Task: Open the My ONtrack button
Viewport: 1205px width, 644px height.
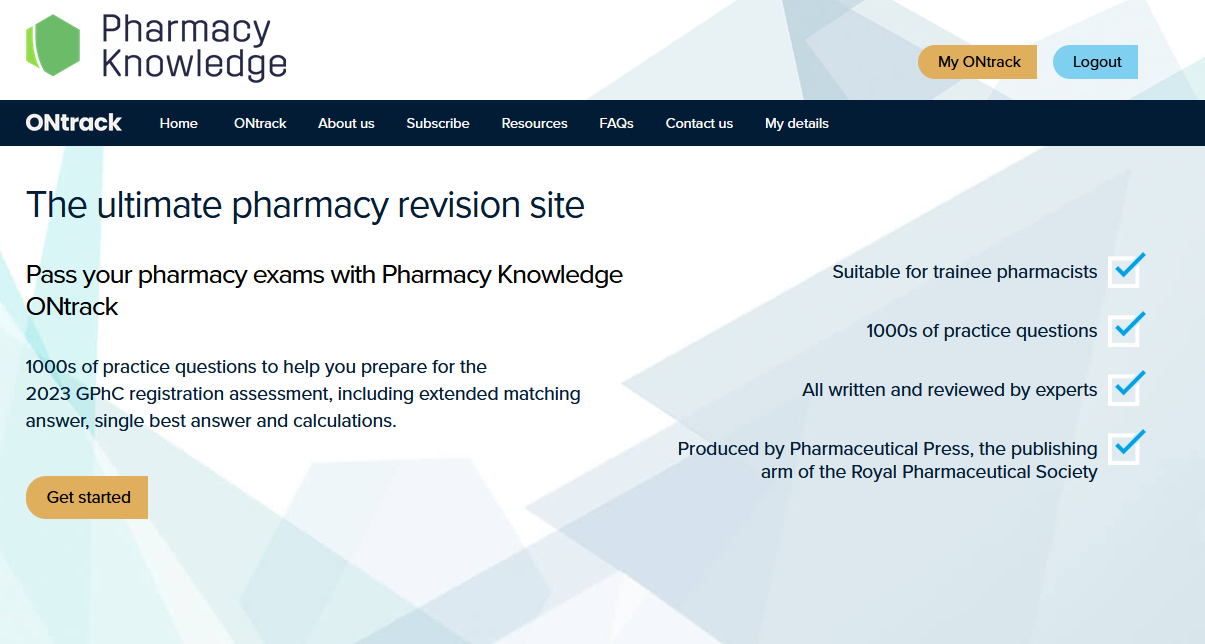Action: tap(978, 62)
